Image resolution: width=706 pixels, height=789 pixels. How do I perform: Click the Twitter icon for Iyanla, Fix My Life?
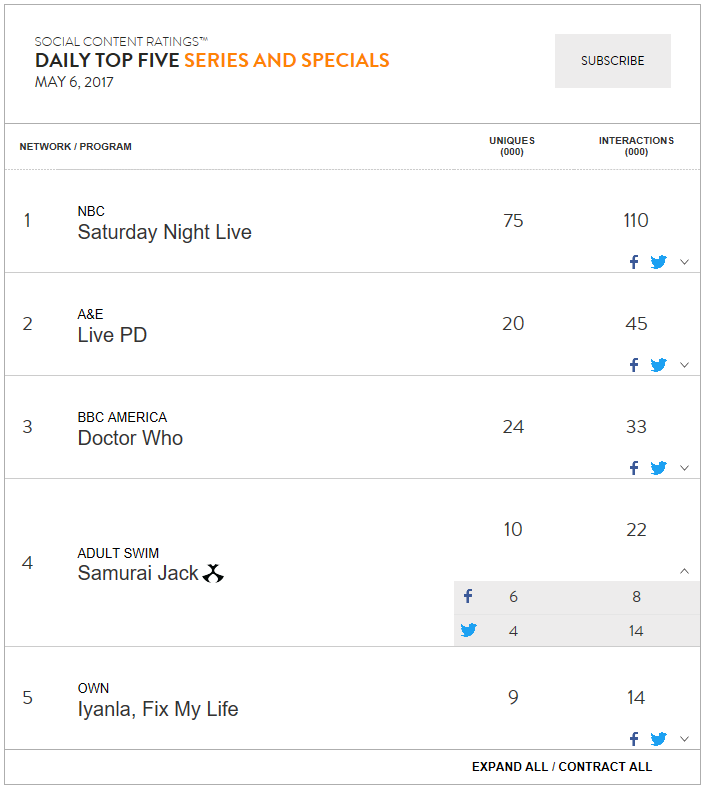point(658,739)
